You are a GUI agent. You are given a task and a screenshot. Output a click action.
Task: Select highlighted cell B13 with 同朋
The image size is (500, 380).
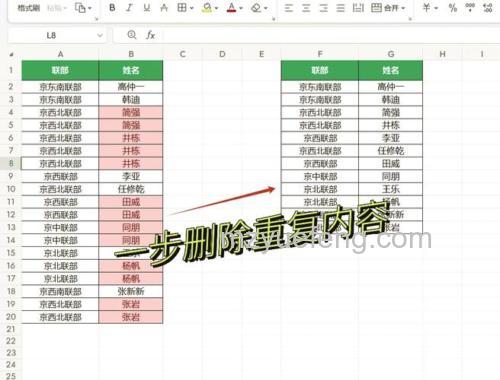tap(131, 228)
